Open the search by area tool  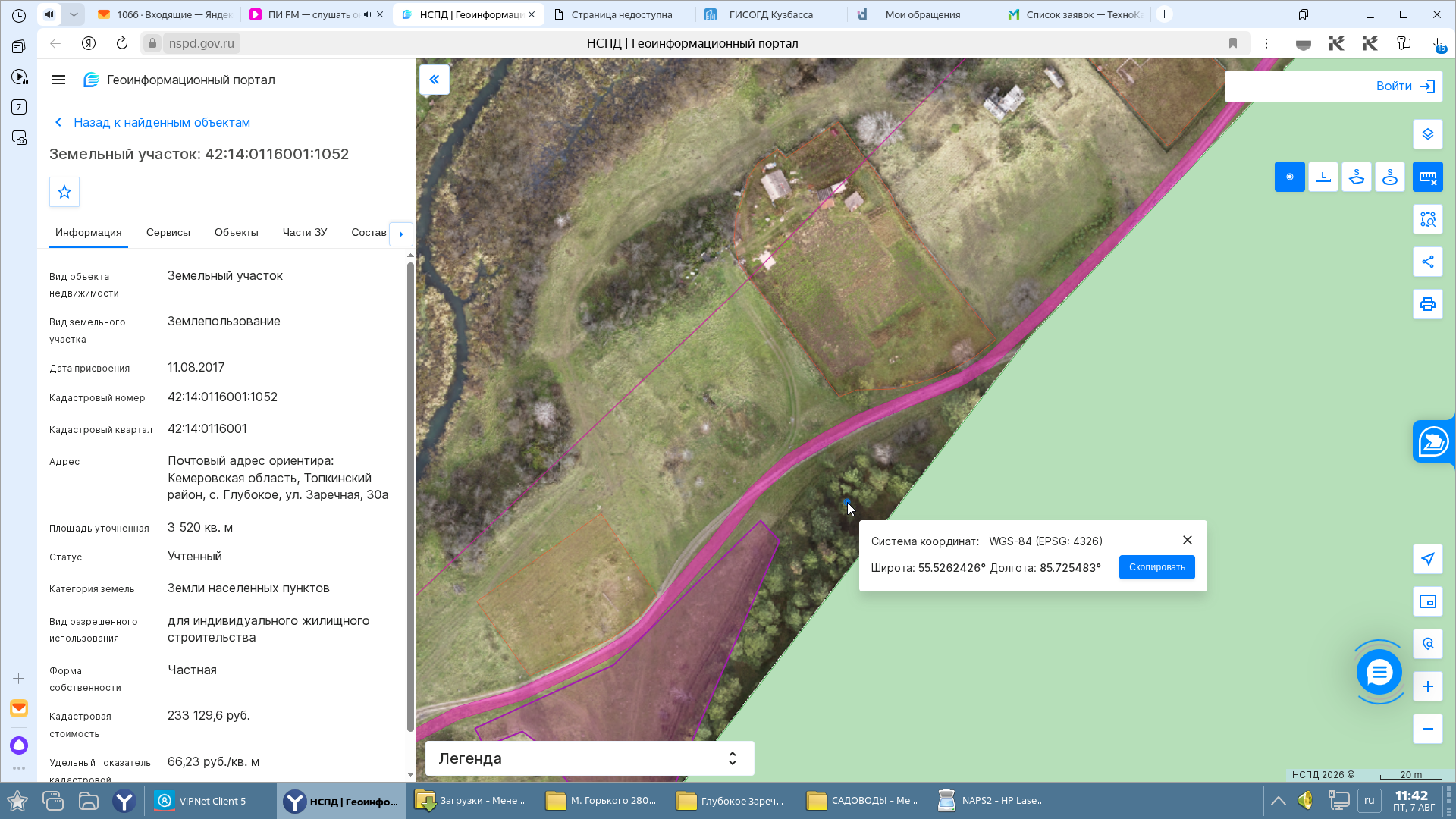1427,219
